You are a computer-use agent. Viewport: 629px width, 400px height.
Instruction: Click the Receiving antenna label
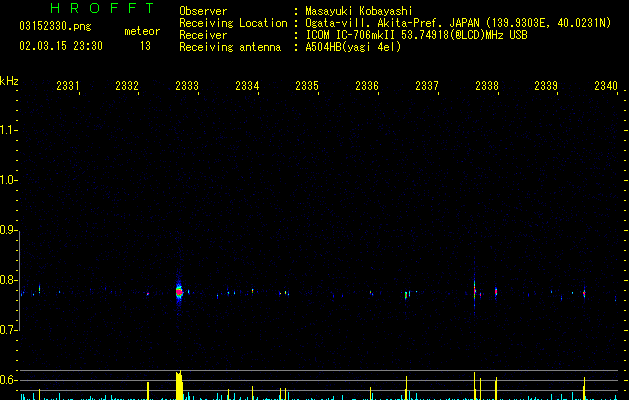pyautogui.click(x=230, y=47)
